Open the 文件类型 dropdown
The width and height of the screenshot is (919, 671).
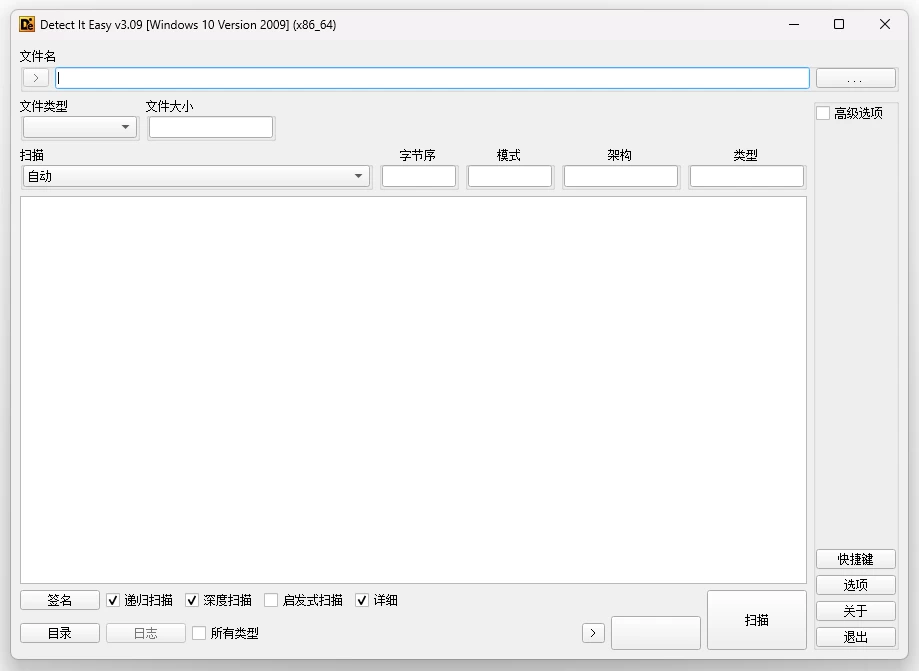79,127
